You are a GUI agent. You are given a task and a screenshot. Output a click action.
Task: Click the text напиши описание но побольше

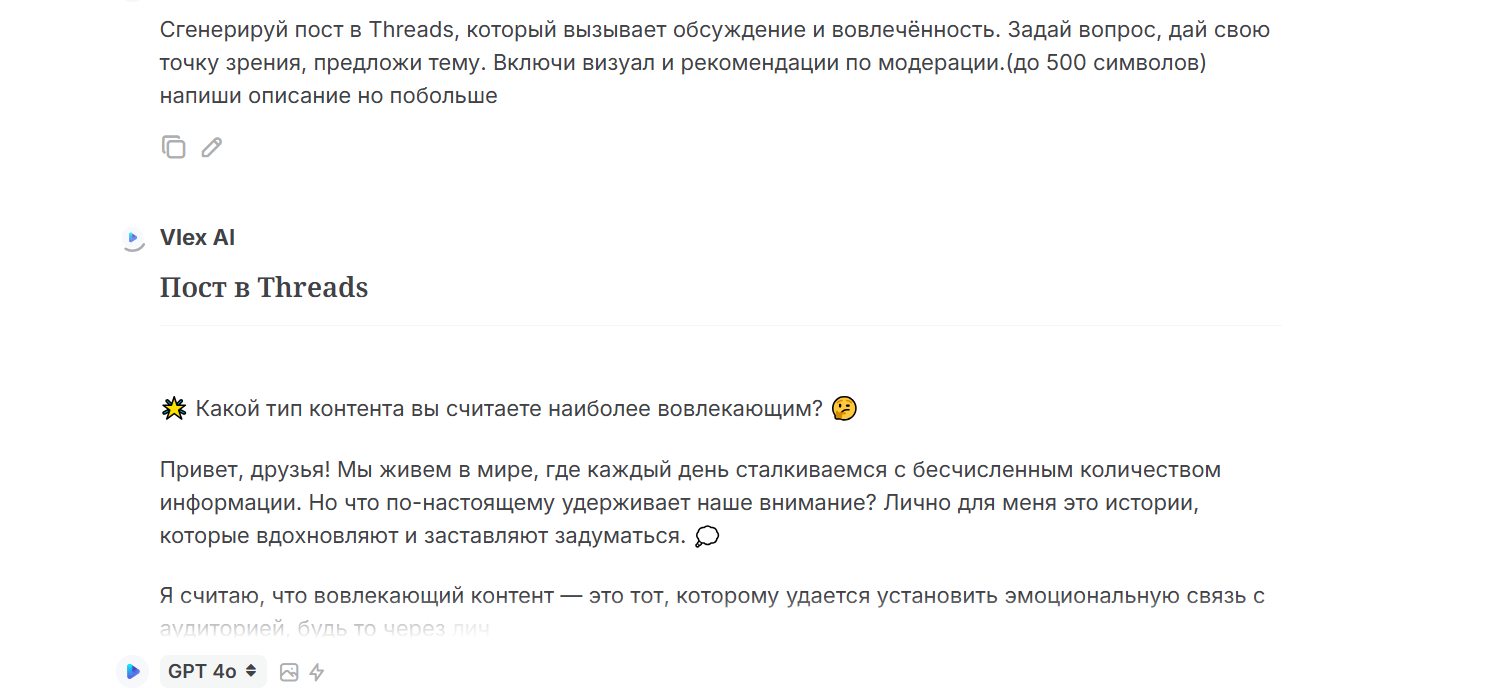pyautogui.click(x=328, y=97)
